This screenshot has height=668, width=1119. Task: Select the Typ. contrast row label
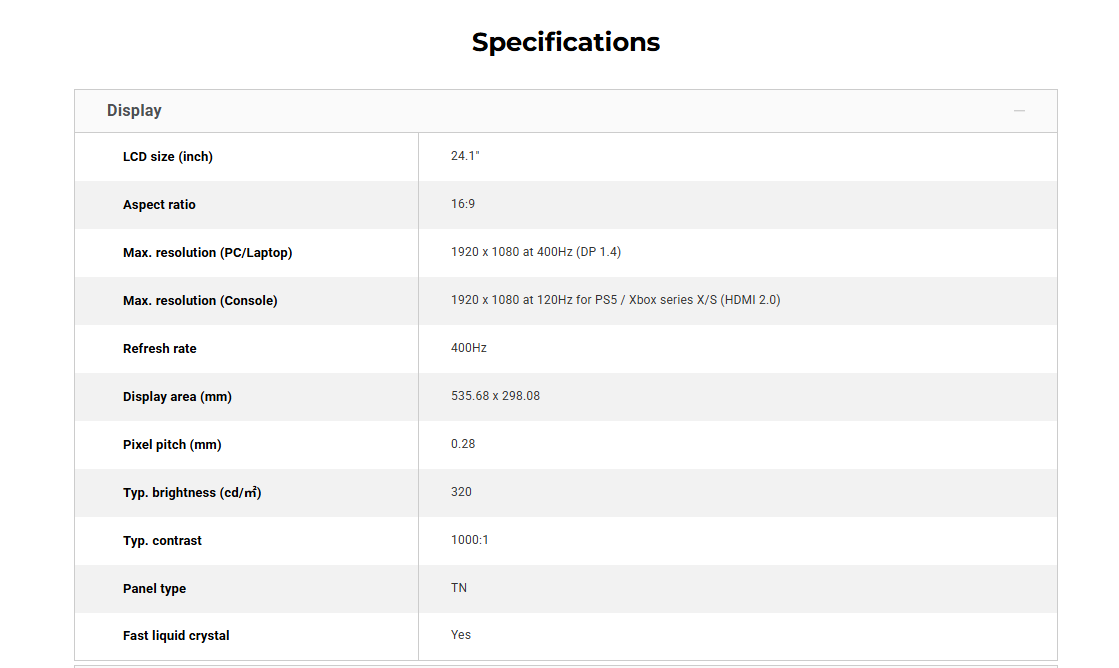coord(162,541)
